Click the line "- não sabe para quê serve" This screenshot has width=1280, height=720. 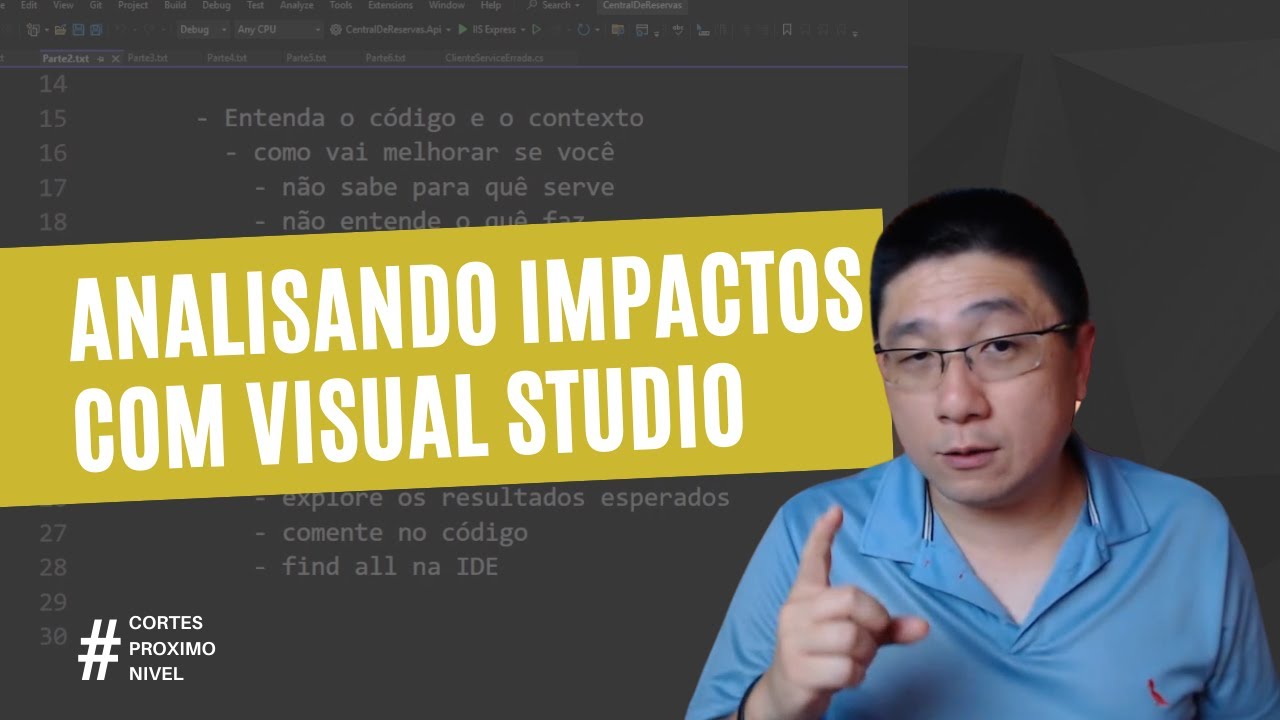point(433,187)
